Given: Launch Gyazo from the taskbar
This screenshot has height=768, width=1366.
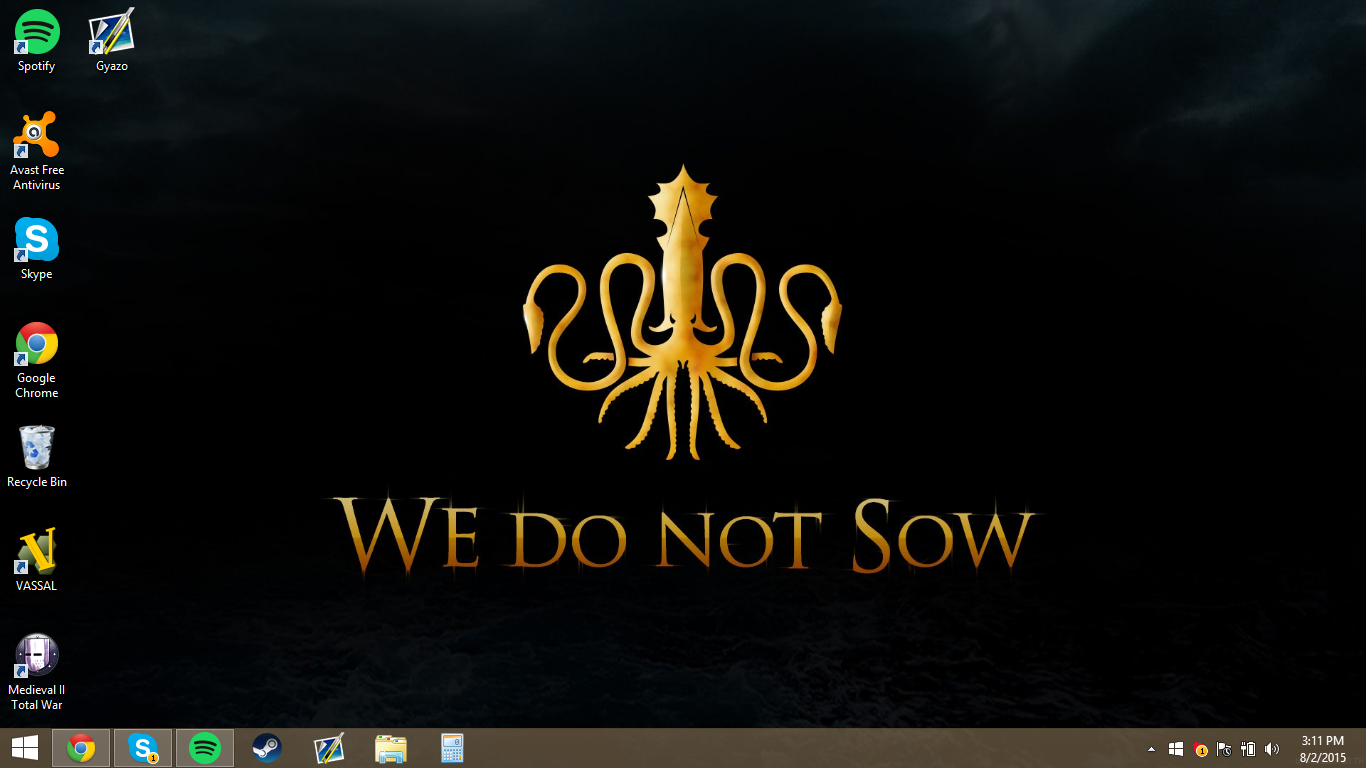Looking at the screenshot, I should point(329,748).
